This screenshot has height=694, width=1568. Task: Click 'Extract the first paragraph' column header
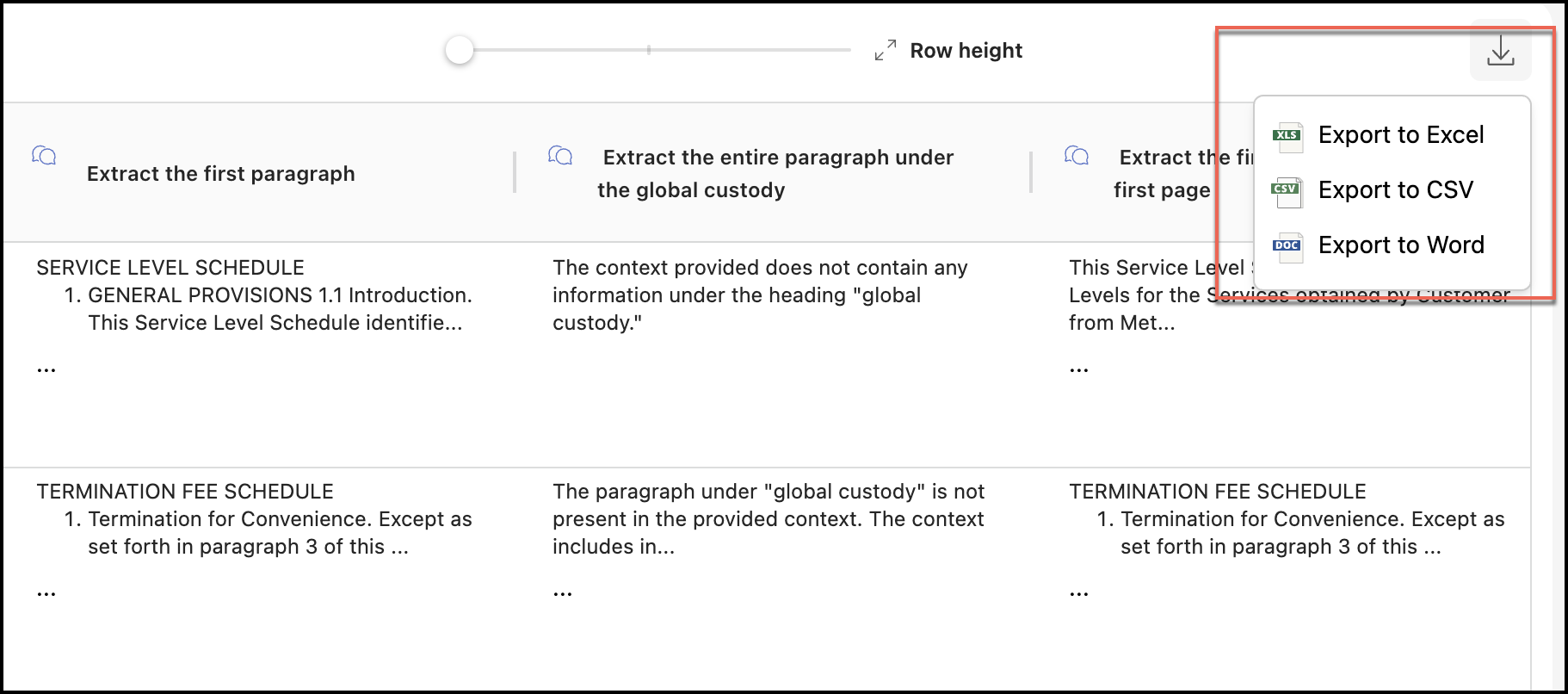[x=220, y=174]
